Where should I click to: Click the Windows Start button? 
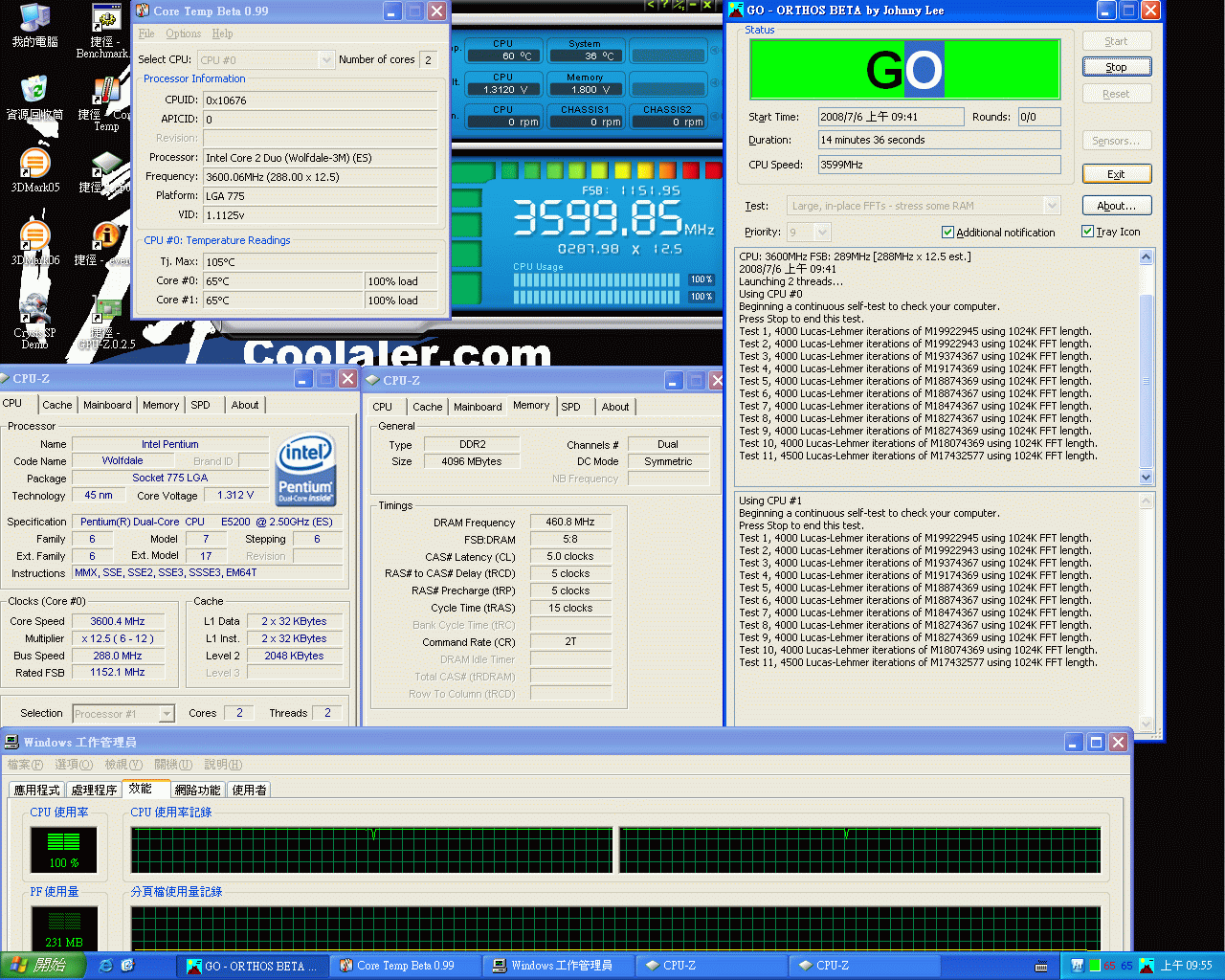pos(43,966)
